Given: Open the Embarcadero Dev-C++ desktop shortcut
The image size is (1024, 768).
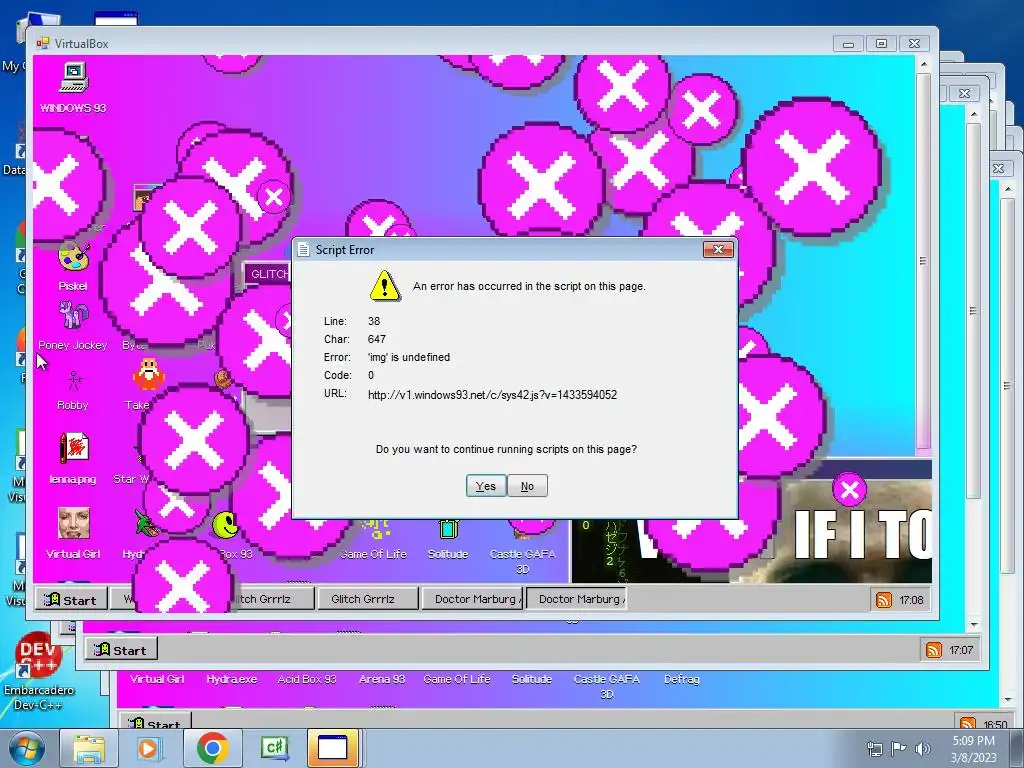Looking at the screenshot, I should pyautogui.click(x=38, y=671).
